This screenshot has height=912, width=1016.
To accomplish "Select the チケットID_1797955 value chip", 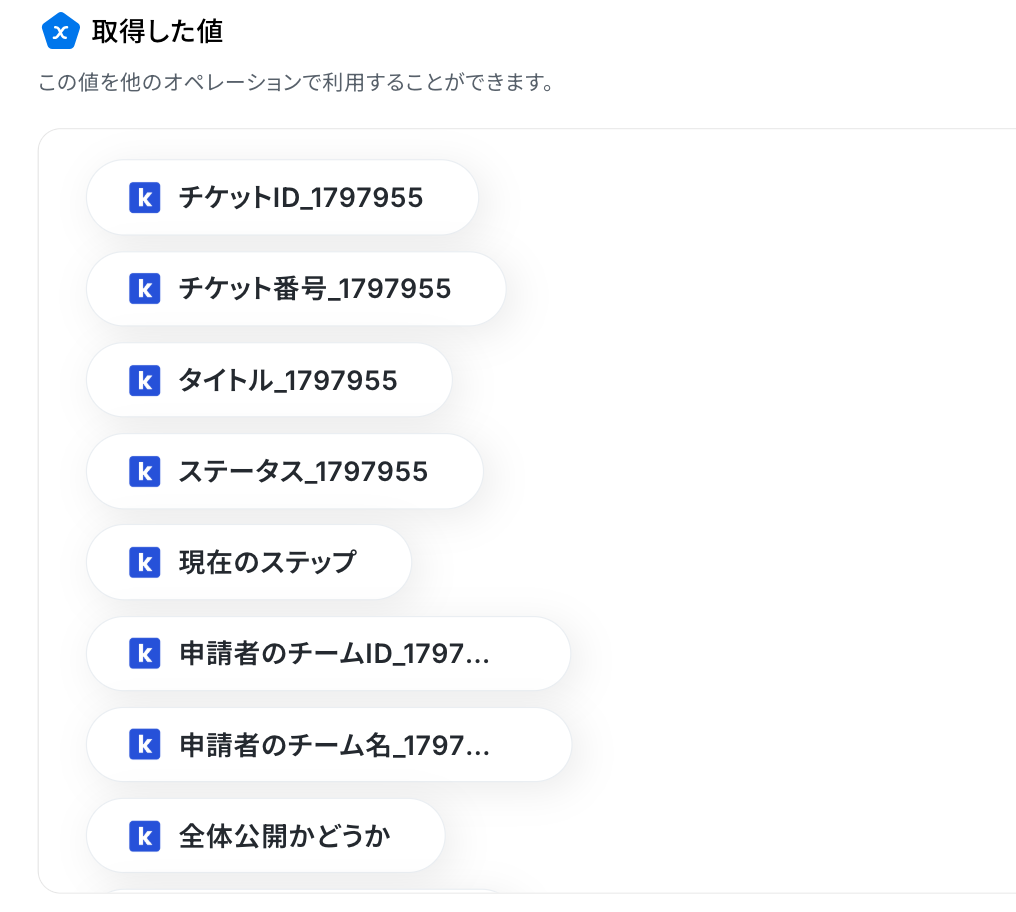I will pyautogui.click(x=283, y=198).
